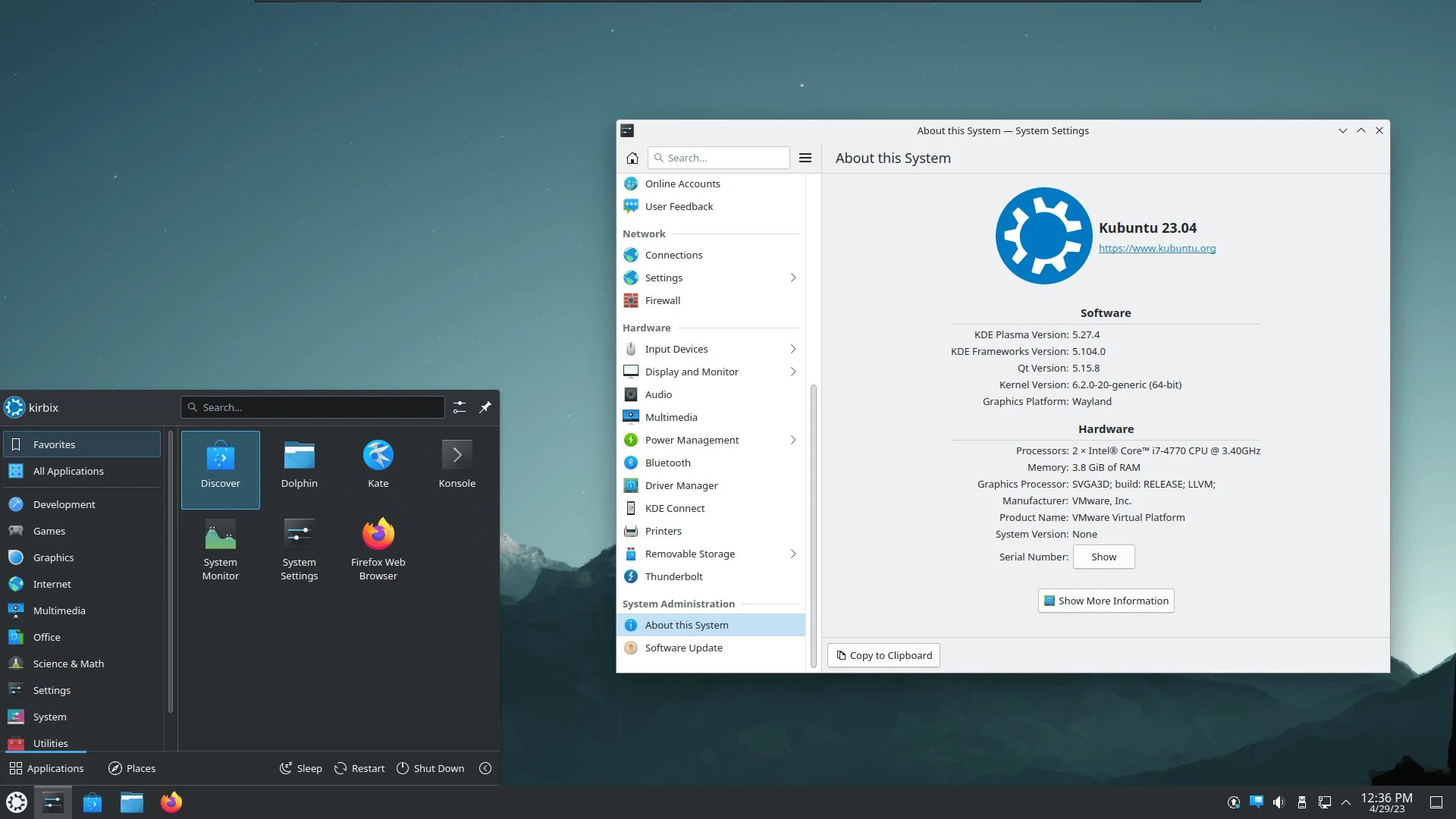Open the Driver Manager settings
The height and width of the screenshot is (819, 1456).
coord(681,485)
